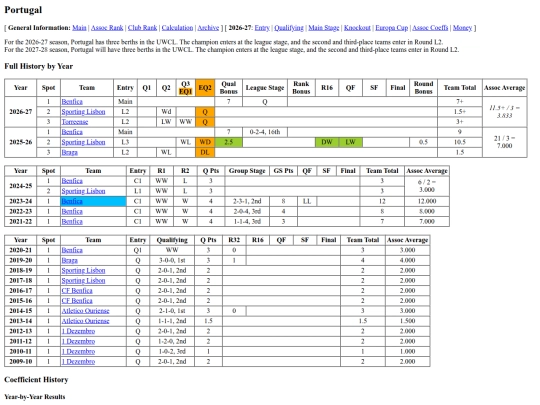
Task: Click the Portugal page title
Action: point(23,10)
